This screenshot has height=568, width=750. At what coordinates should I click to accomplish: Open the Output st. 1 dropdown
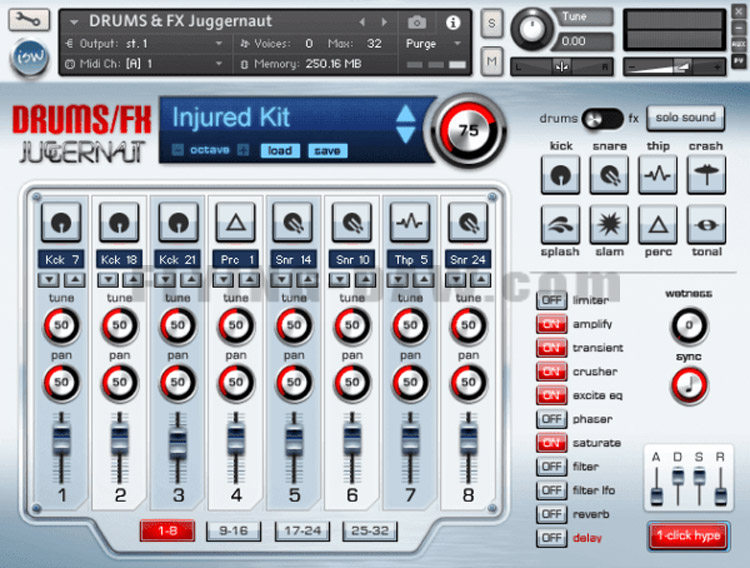(144, 44)
